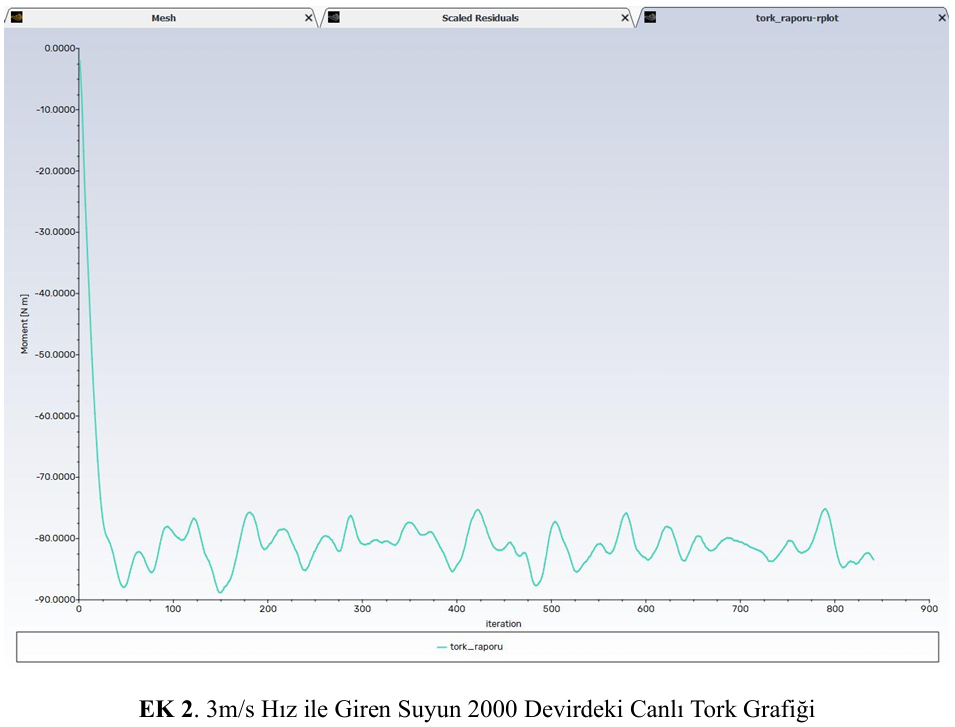Click the -90.0000 y-axis tick label
955x727 pixels.
[55, 599]
